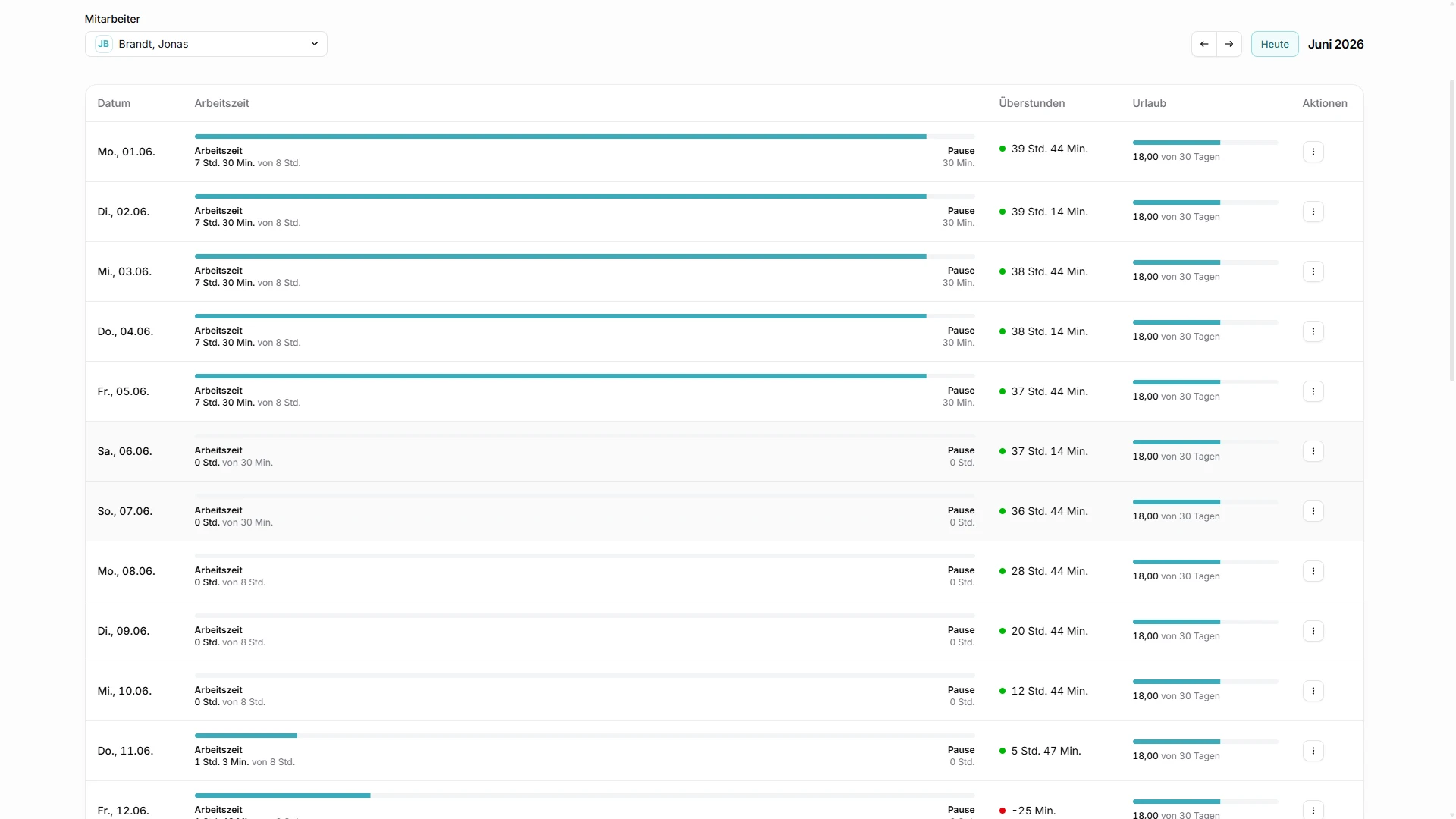Click the Überstunden column header

[1031, 103]
